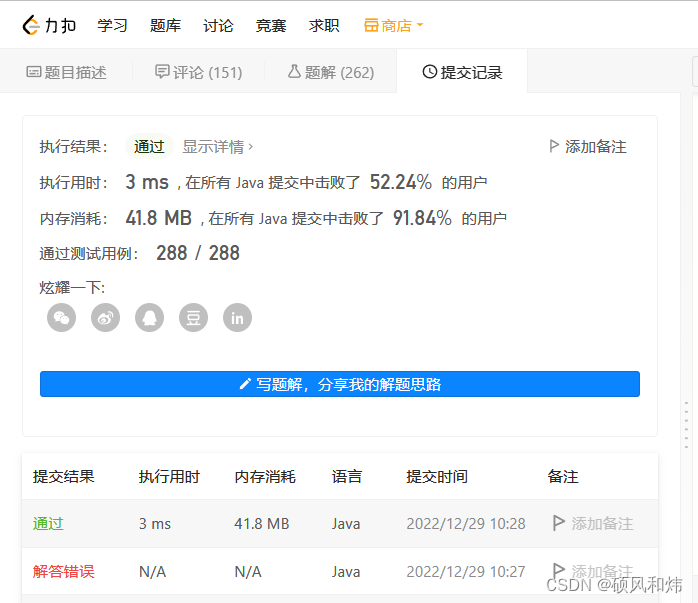This screenshot has width=698, height=603.
Task: Click the 41.8 MB cell in table
Action: click(x=262, y=523)
